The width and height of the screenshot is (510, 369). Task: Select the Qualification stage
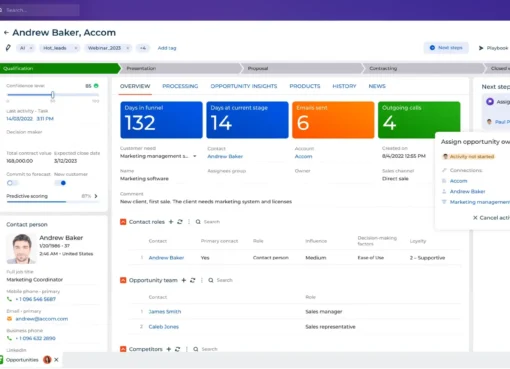tap(60, 68)
